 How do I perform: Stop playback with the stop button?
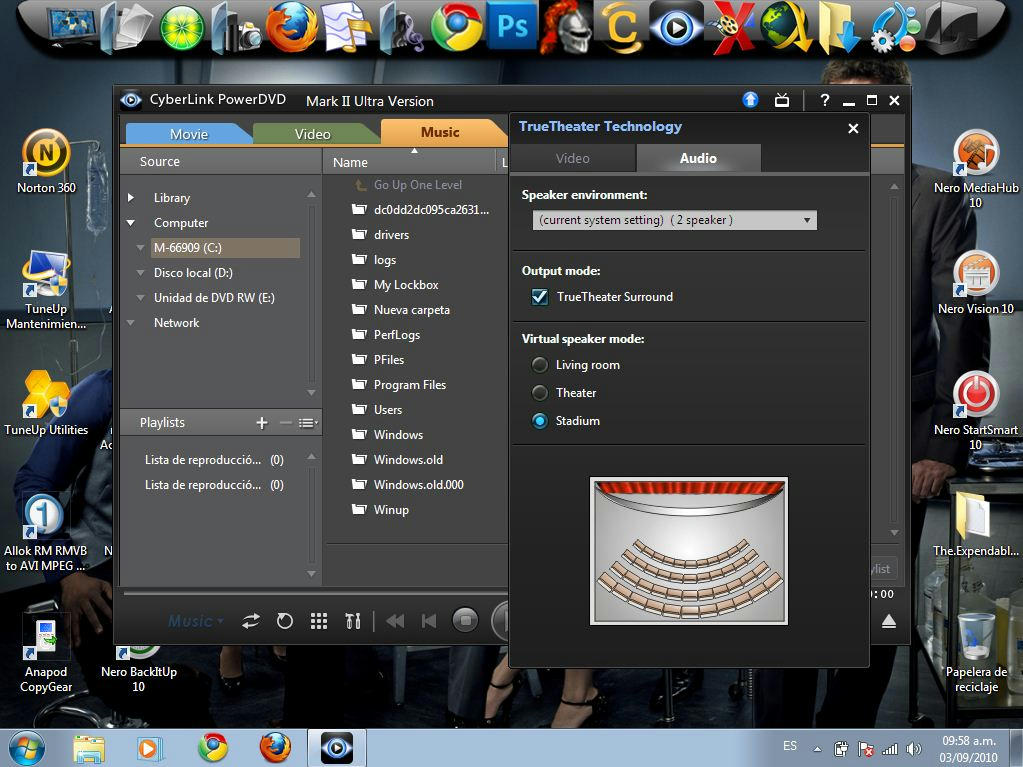[x=465, y=620]
